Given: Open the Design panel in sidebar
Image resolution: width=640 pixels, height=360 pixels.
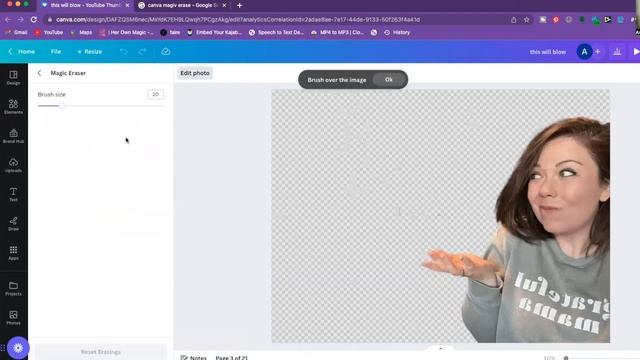Looking at the screenshot, I should 13,78.
